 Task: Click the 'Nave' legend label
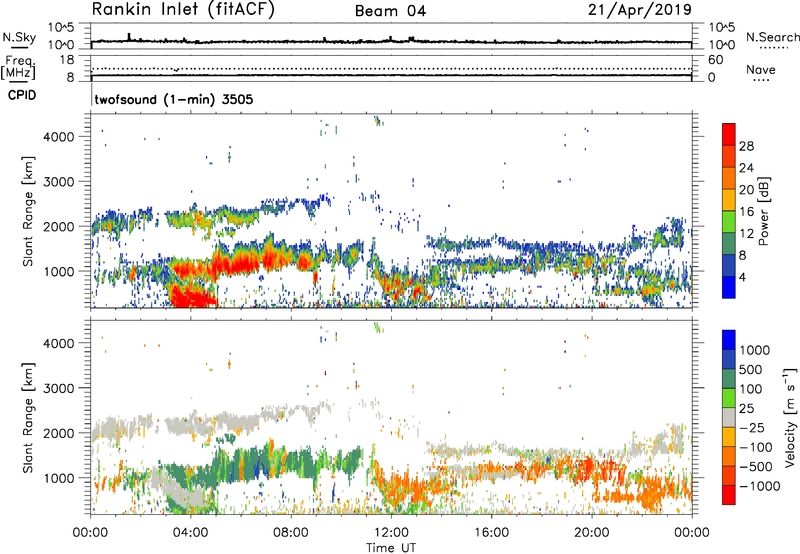pos(761,70)
